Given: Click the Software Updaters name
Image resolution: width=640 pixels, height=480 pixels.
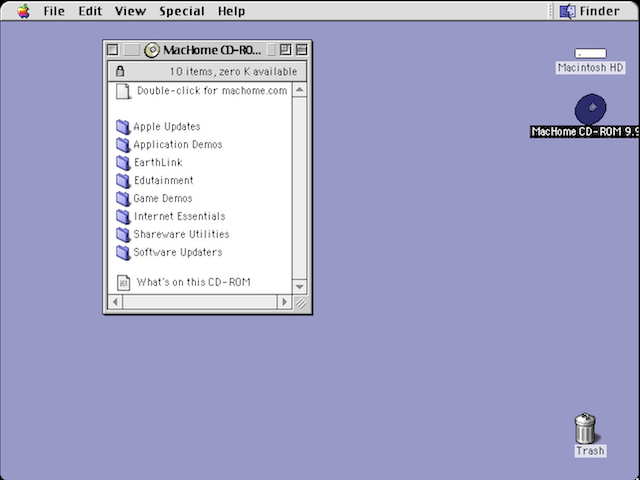Looking at the screenshot, I should (x=178, y=252).
